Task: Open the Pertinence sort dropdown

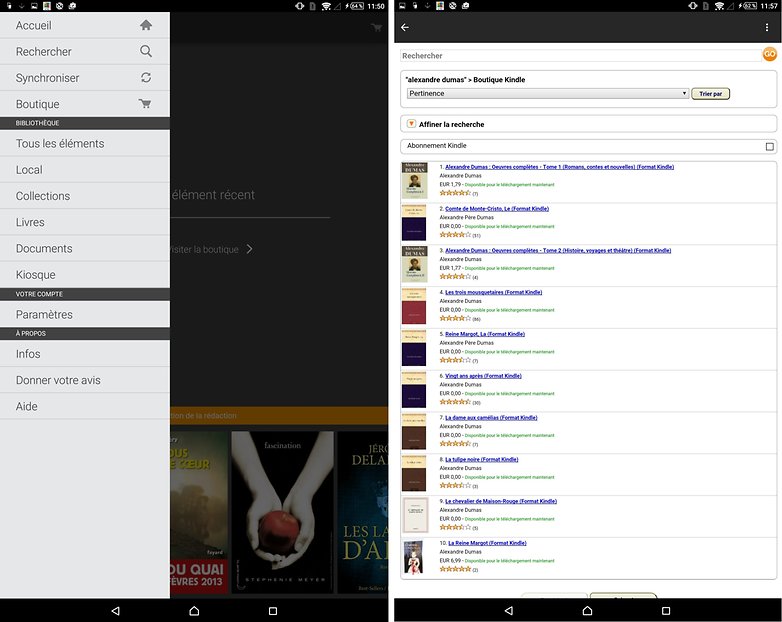Action: [x=548, y=93]
